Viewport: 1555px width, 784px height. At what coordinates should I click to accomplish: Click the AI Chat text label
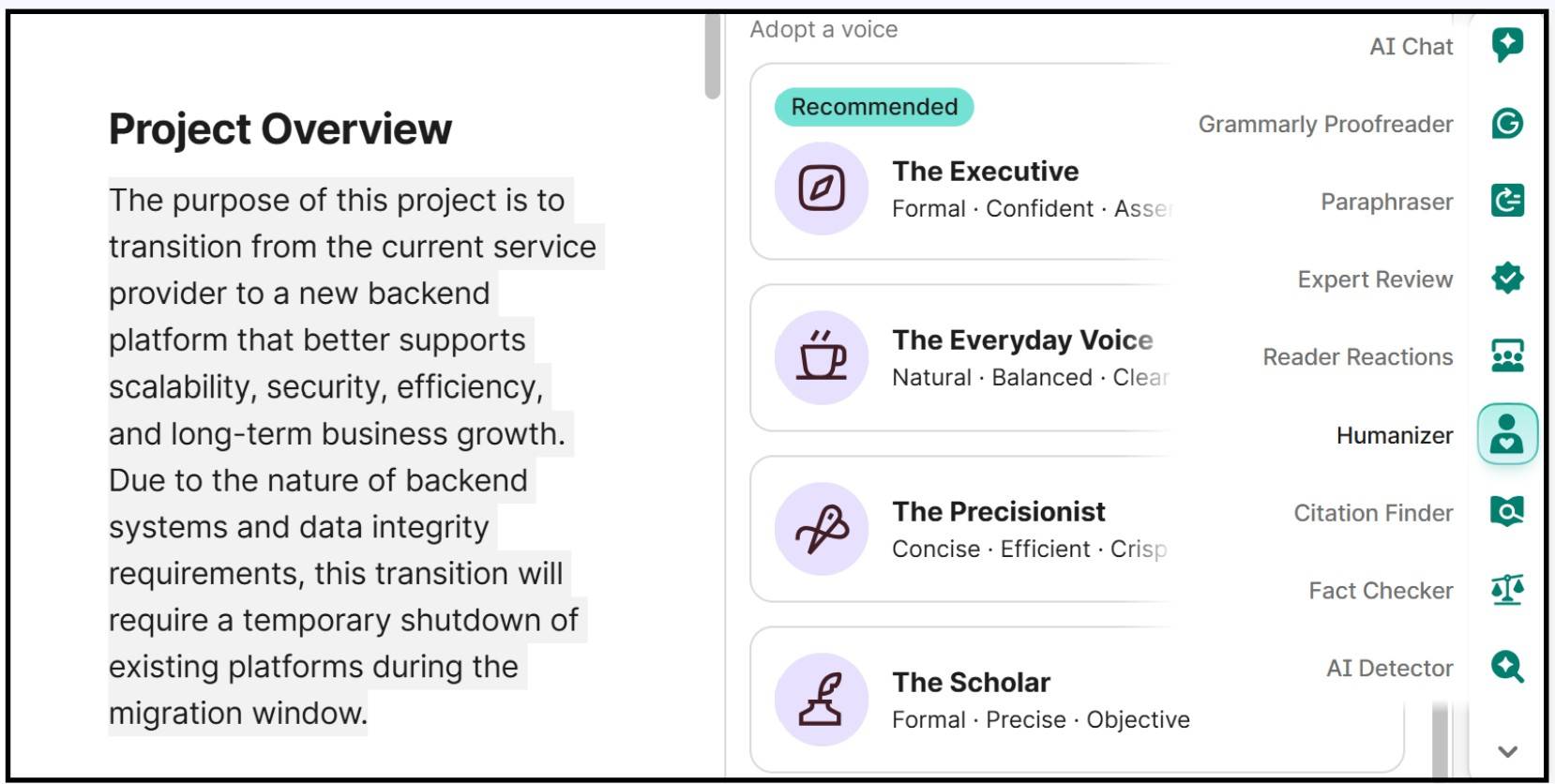[x=1411, y=47]
